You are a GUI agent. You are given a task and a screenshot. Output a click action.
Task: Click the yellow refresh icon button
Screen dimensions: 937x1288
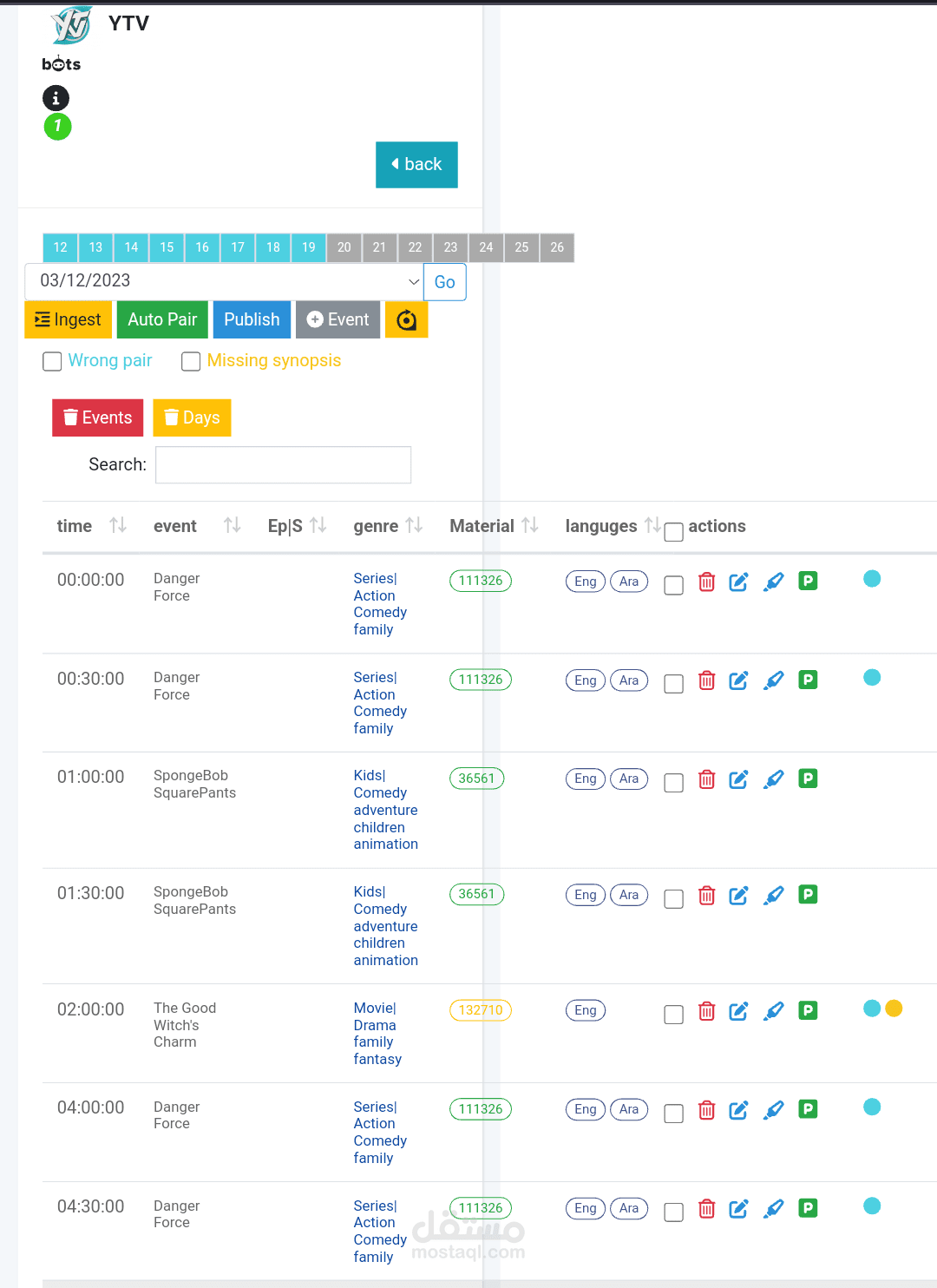pyautogui.click(x=406, y=320)
